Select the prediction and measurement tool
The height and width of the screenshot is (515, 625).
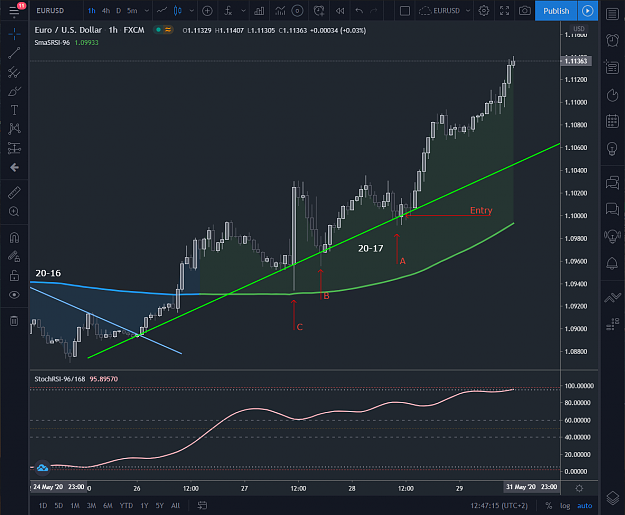(14, 148)
